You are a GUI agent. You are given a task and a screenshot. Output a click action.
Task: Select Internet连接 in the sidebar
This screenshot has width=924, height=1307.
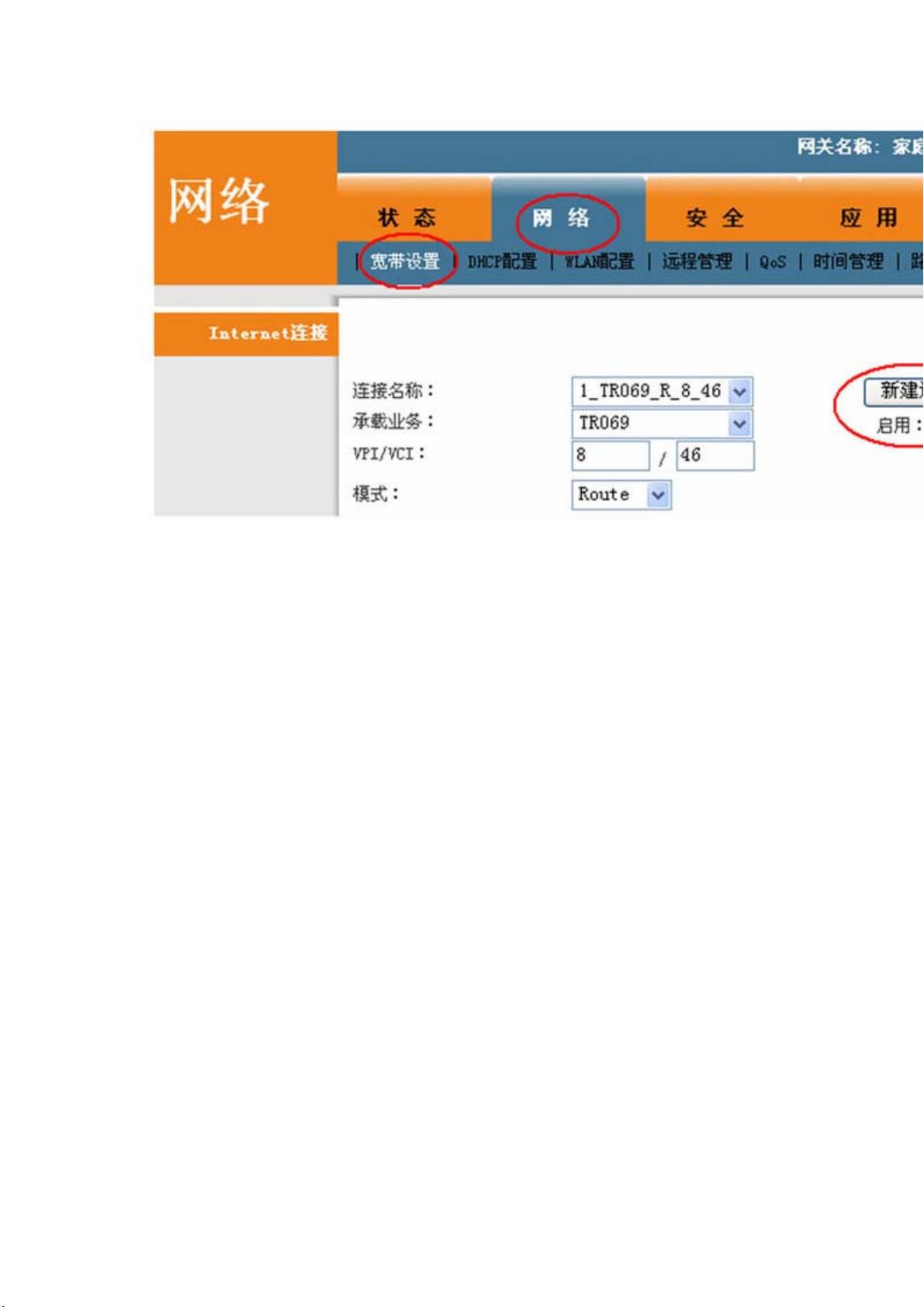click(x=247, y=334)
